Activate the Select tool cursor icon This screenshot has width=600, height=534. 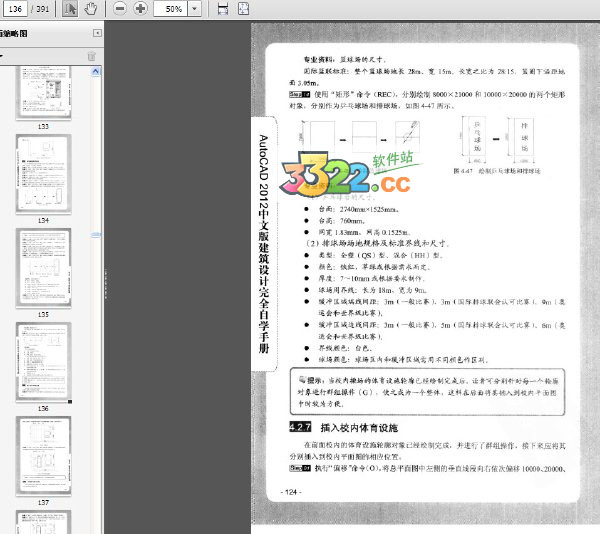[70, 8]
